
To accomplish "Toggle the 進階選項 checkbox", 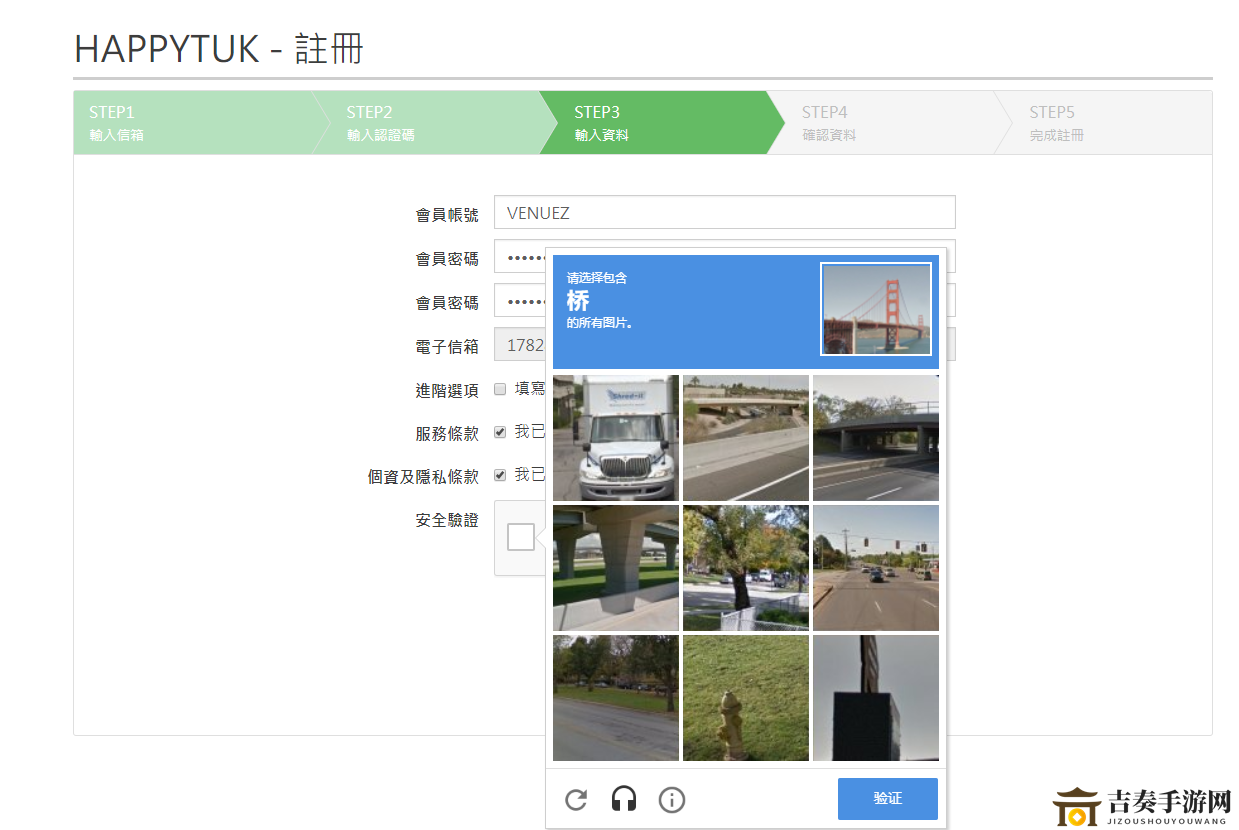I will [x=500, y=389].
